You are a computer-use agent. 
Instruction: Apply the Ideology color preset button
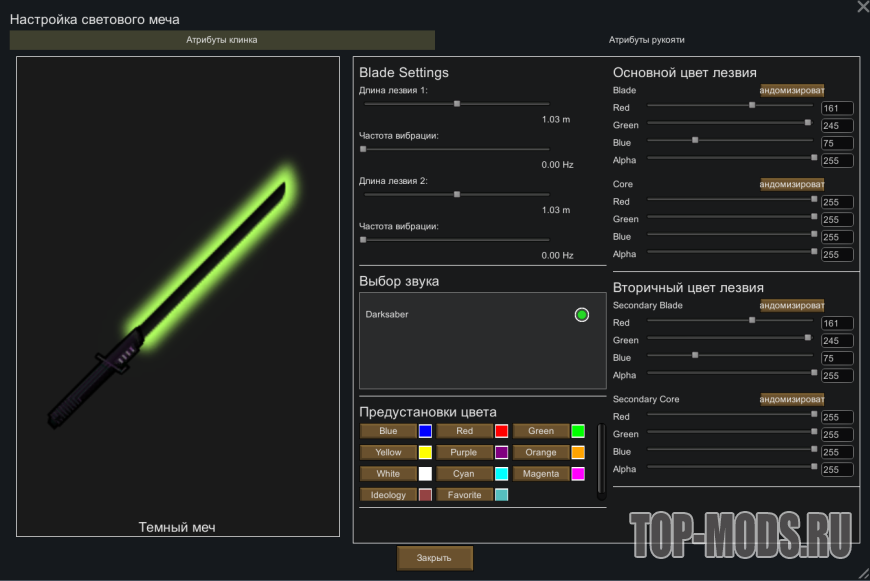pos(388,495)
